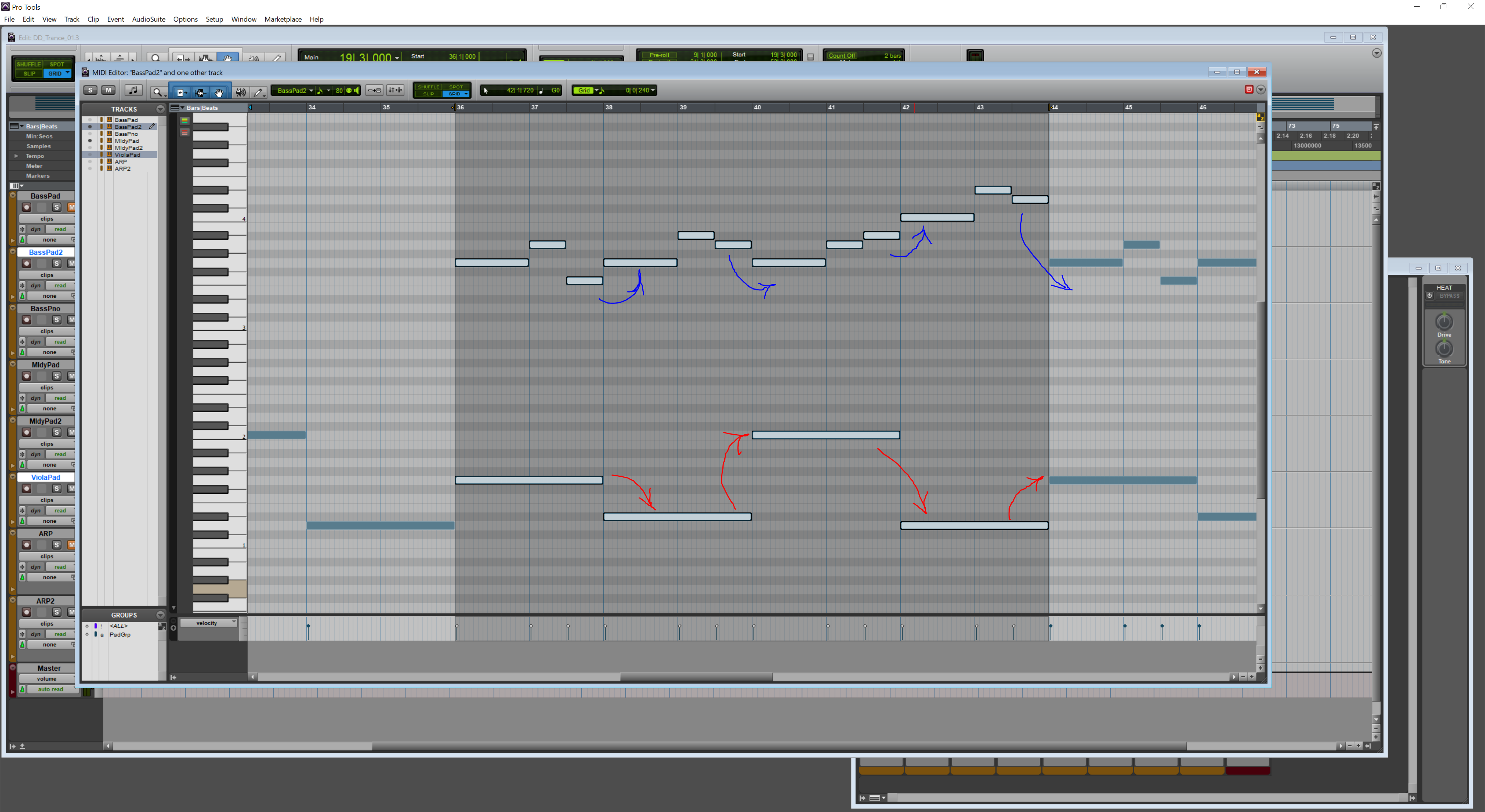Select the Grabber hand tool in the MIDI Editor

point(219,92)
